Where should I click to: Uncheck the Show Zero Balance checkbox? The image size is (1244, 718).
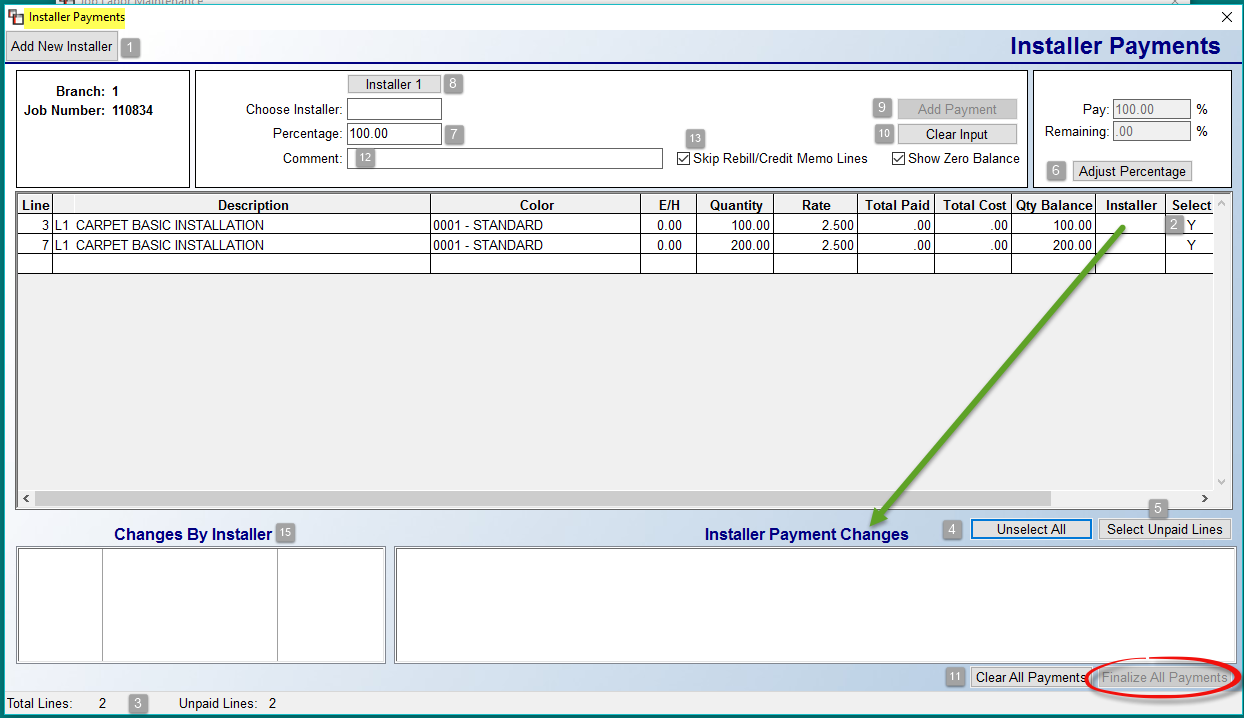[x=899, y=159]
